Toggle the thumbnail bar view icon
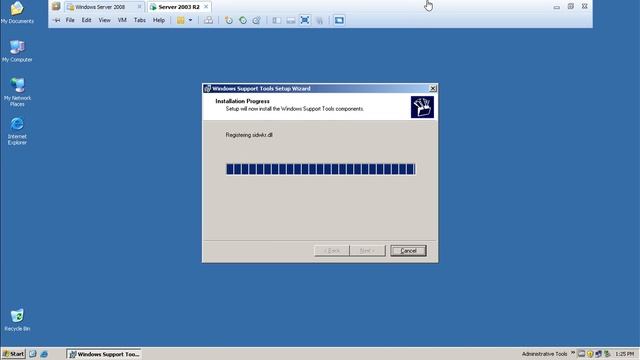The width and height of the screenshot is (640, 360). click(x=291, y=20)
